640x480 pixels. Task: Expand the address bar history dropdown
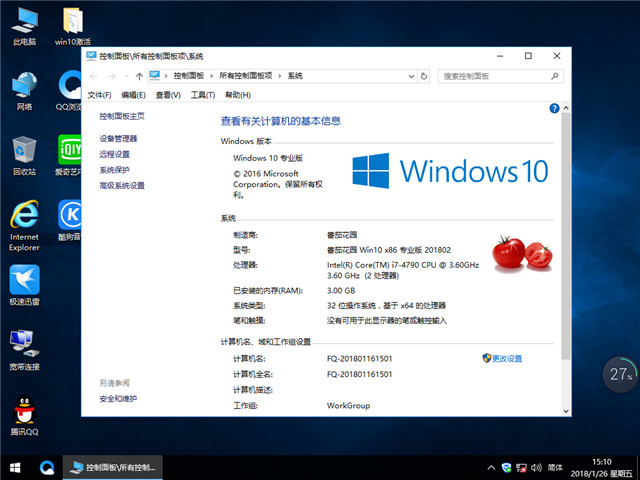412,76
